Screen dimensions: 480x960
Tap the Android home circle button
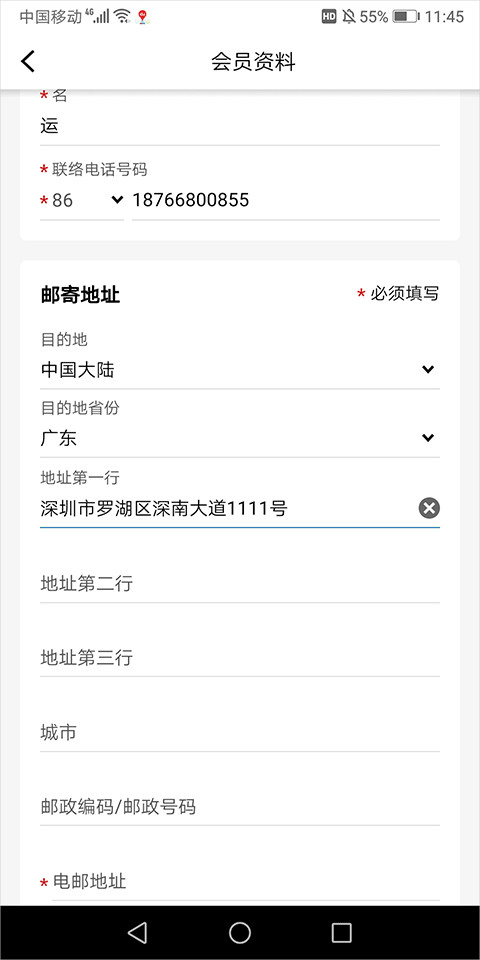coord(240,932)
